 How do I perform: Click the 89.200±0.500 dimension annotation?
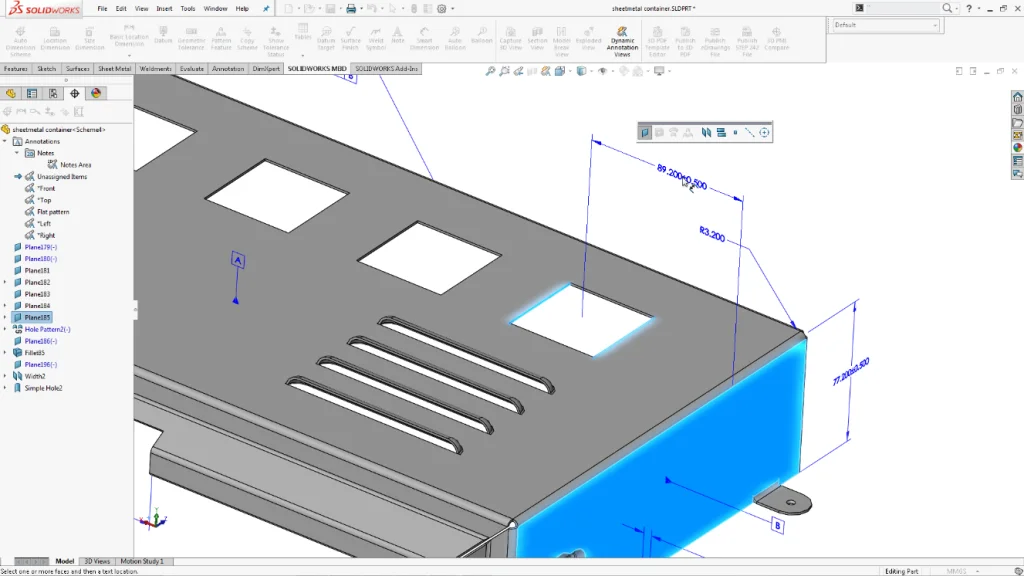(x=681, y=177)
